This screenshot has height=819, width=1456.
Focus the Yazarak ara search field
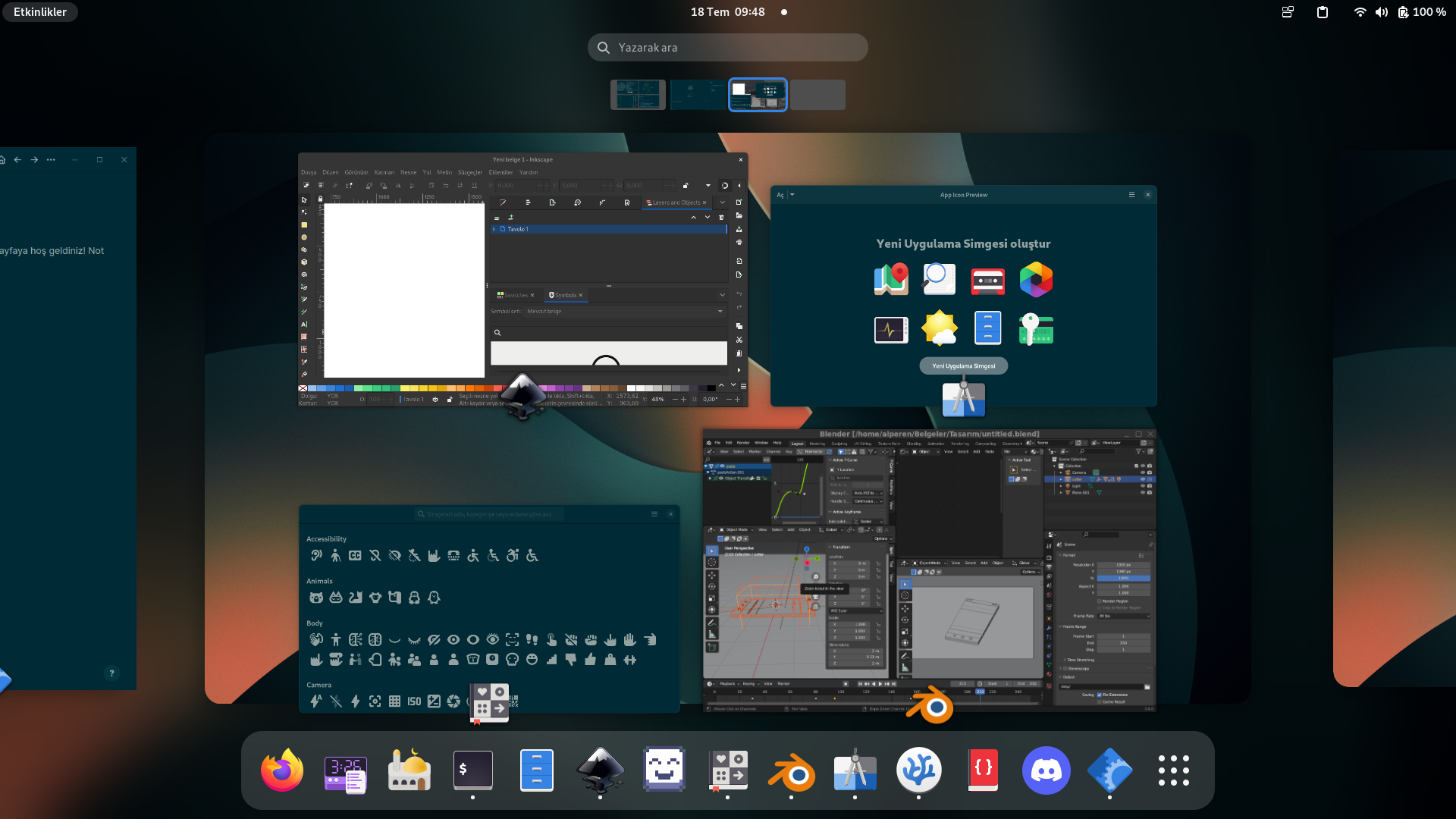(x=727, y=47)
